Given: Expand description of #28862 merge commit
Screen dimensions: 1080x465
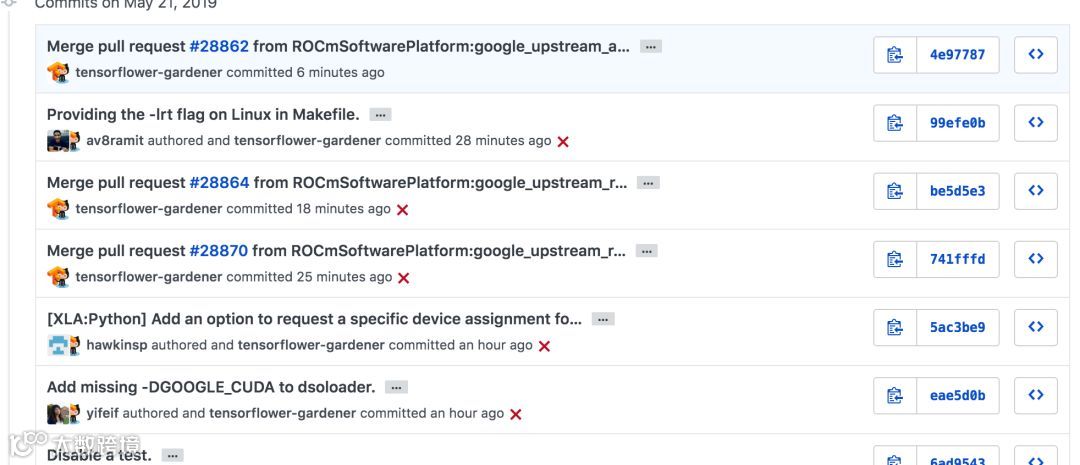Looking at the screenshot, I should 651,47.
